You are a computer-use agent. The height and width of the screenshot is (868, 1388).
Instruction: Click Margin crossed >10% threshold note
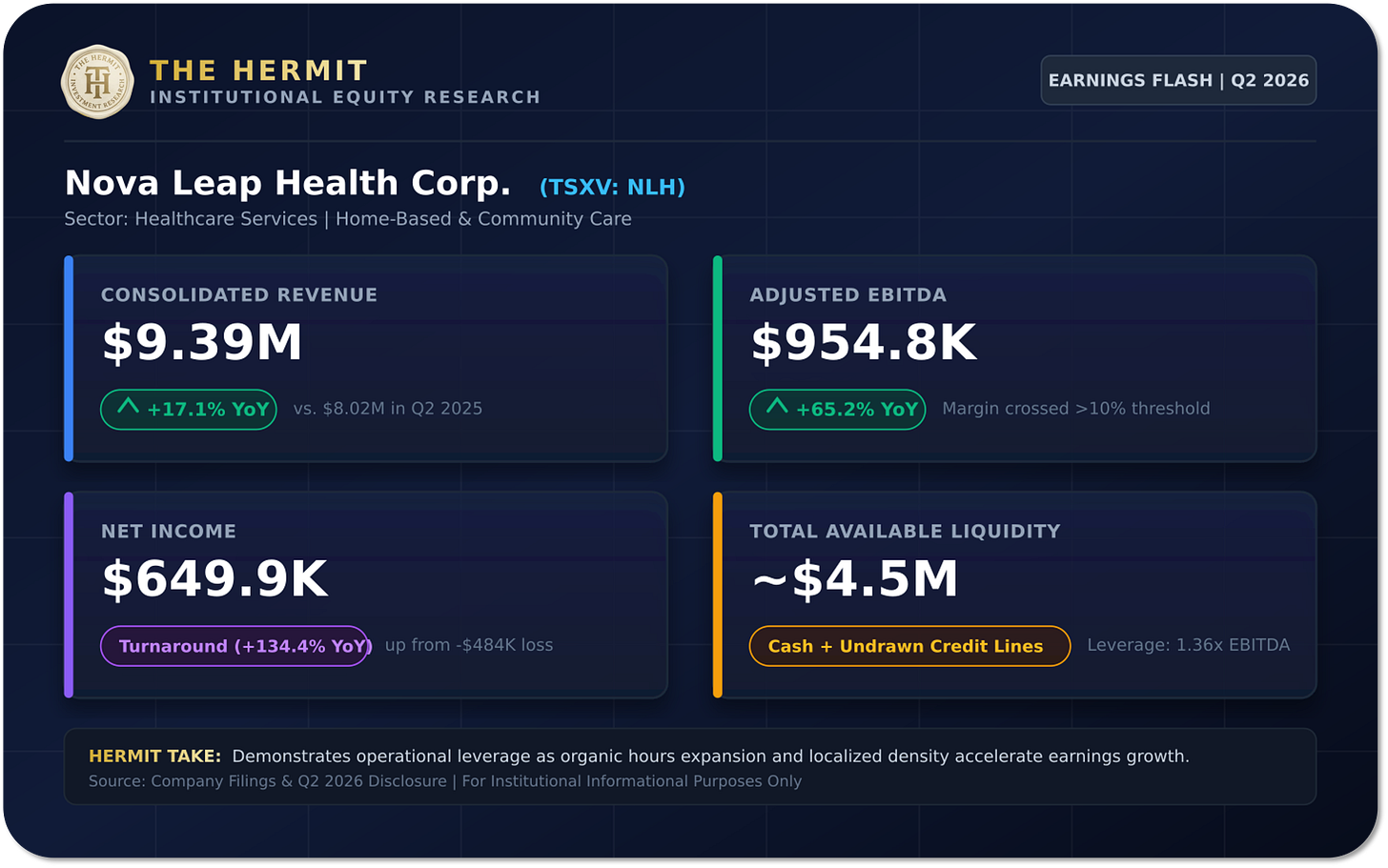[x=1076, y=409]
